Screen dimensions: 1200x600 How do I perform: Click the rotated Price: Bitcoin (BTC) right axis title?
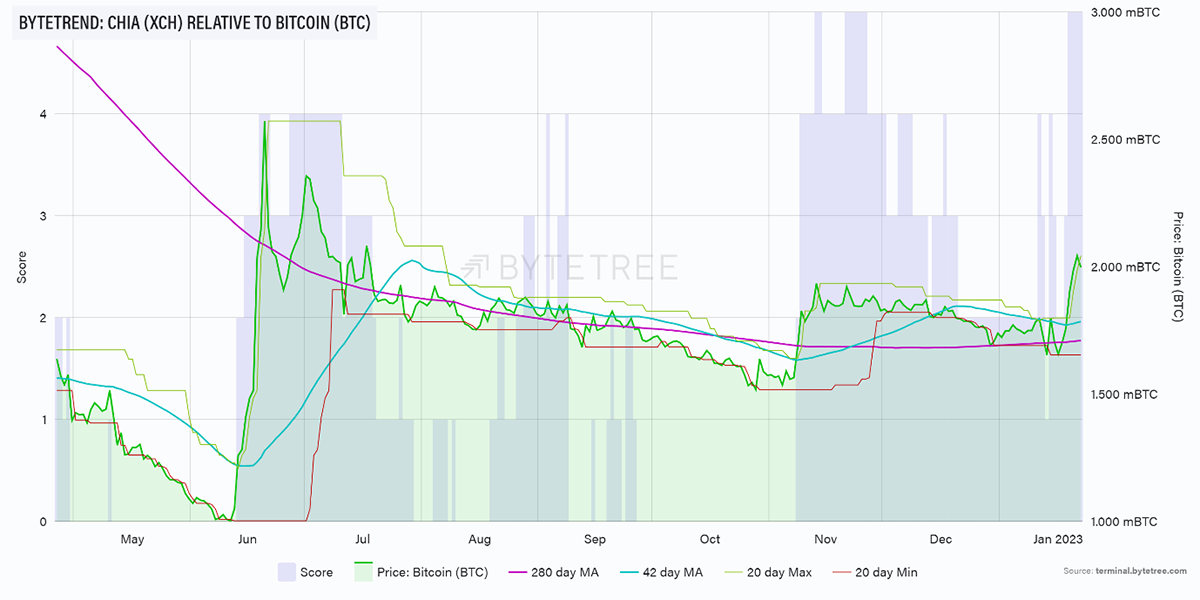point(1179,267)
